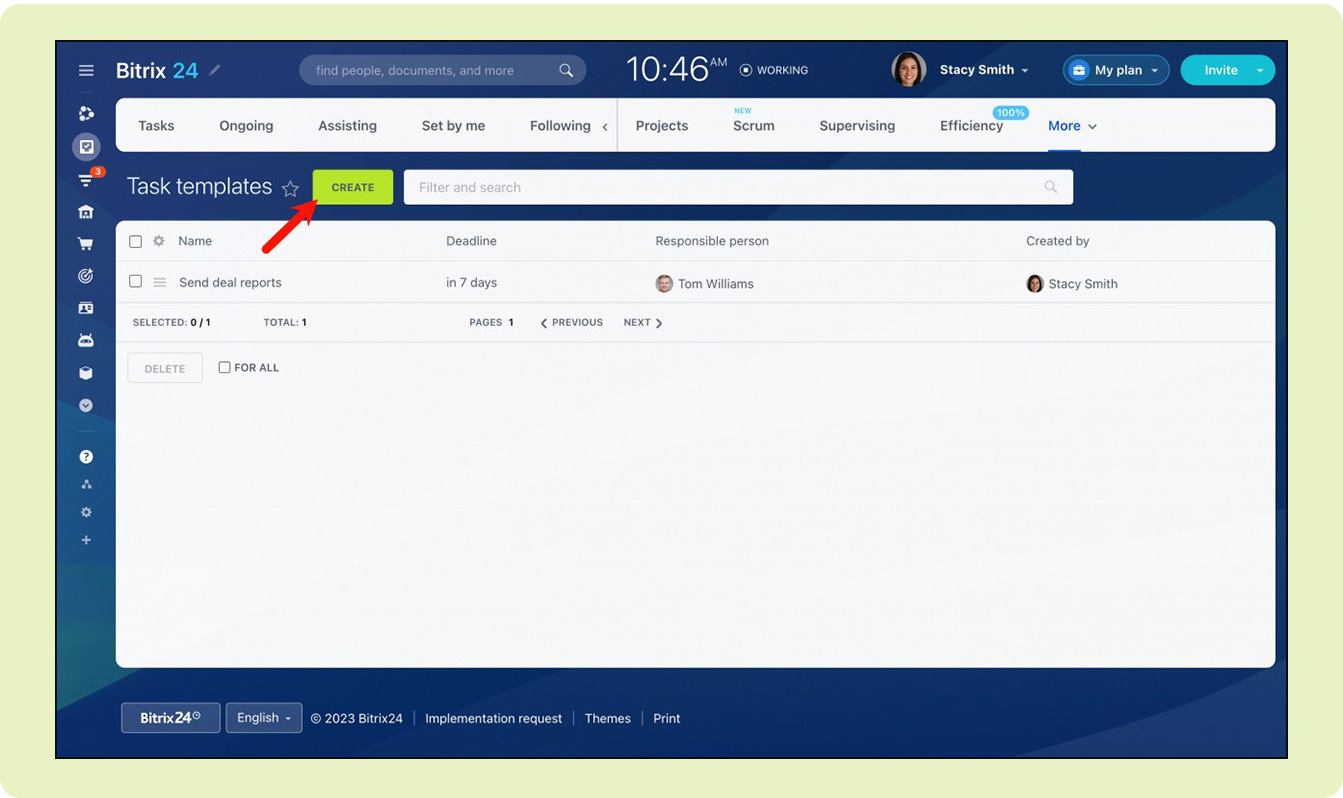The height and width of the screenshot is (798, 1343).
Task: Open the feed icon with badge 3
Action: pos(86,181)
